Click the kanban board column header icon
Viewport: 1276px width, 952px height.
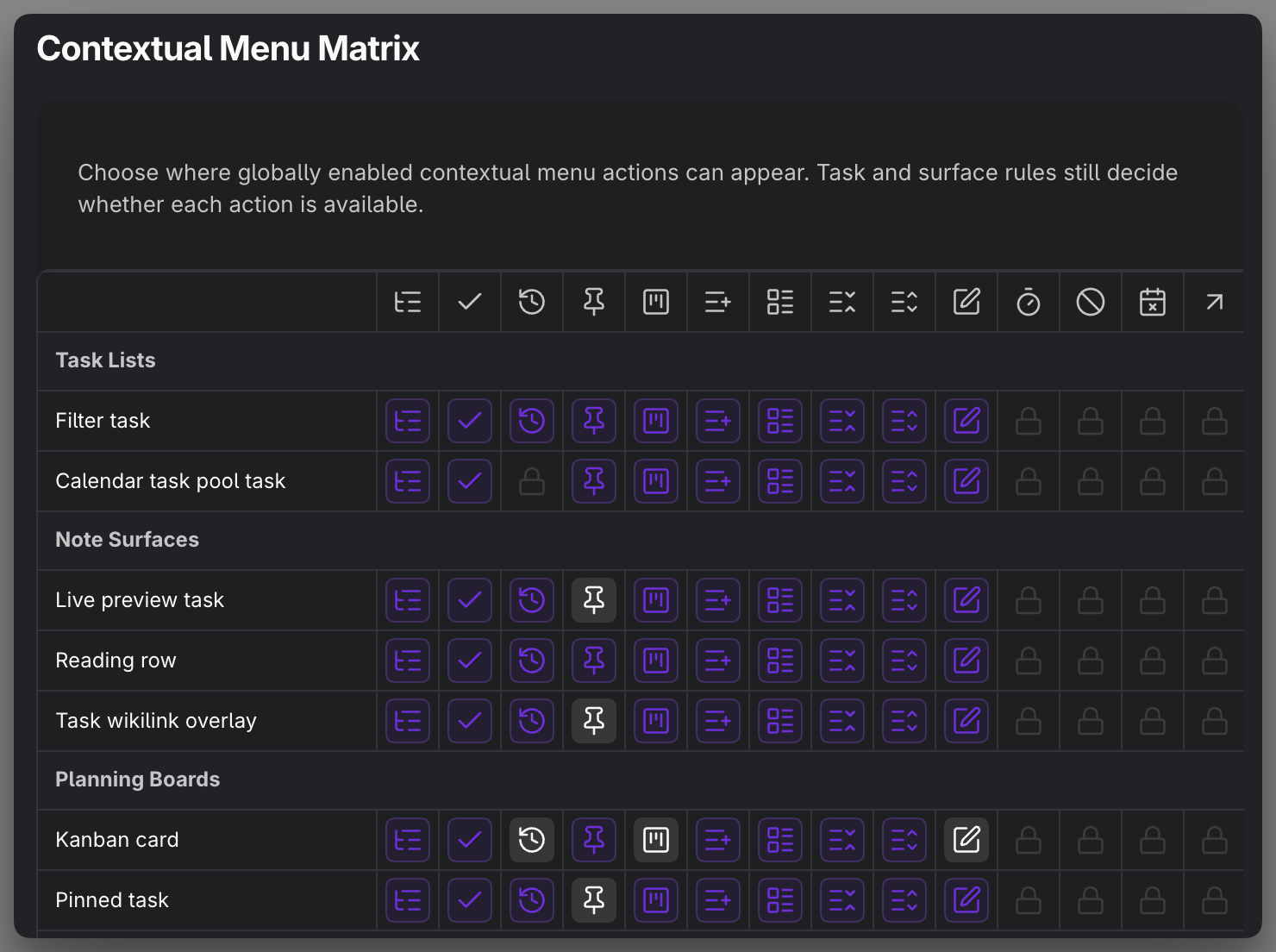(x=656, y=302)
